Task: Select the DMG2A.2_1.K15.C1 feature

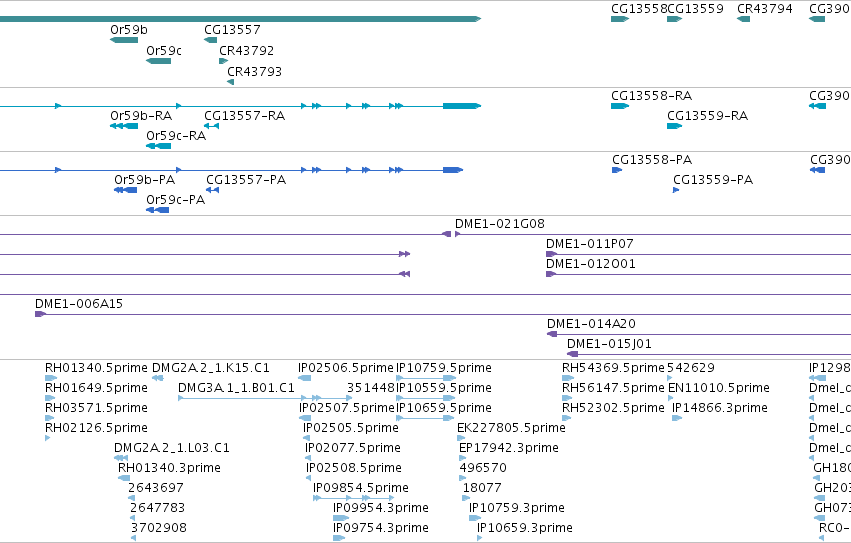Action: (x=158, y=378)
